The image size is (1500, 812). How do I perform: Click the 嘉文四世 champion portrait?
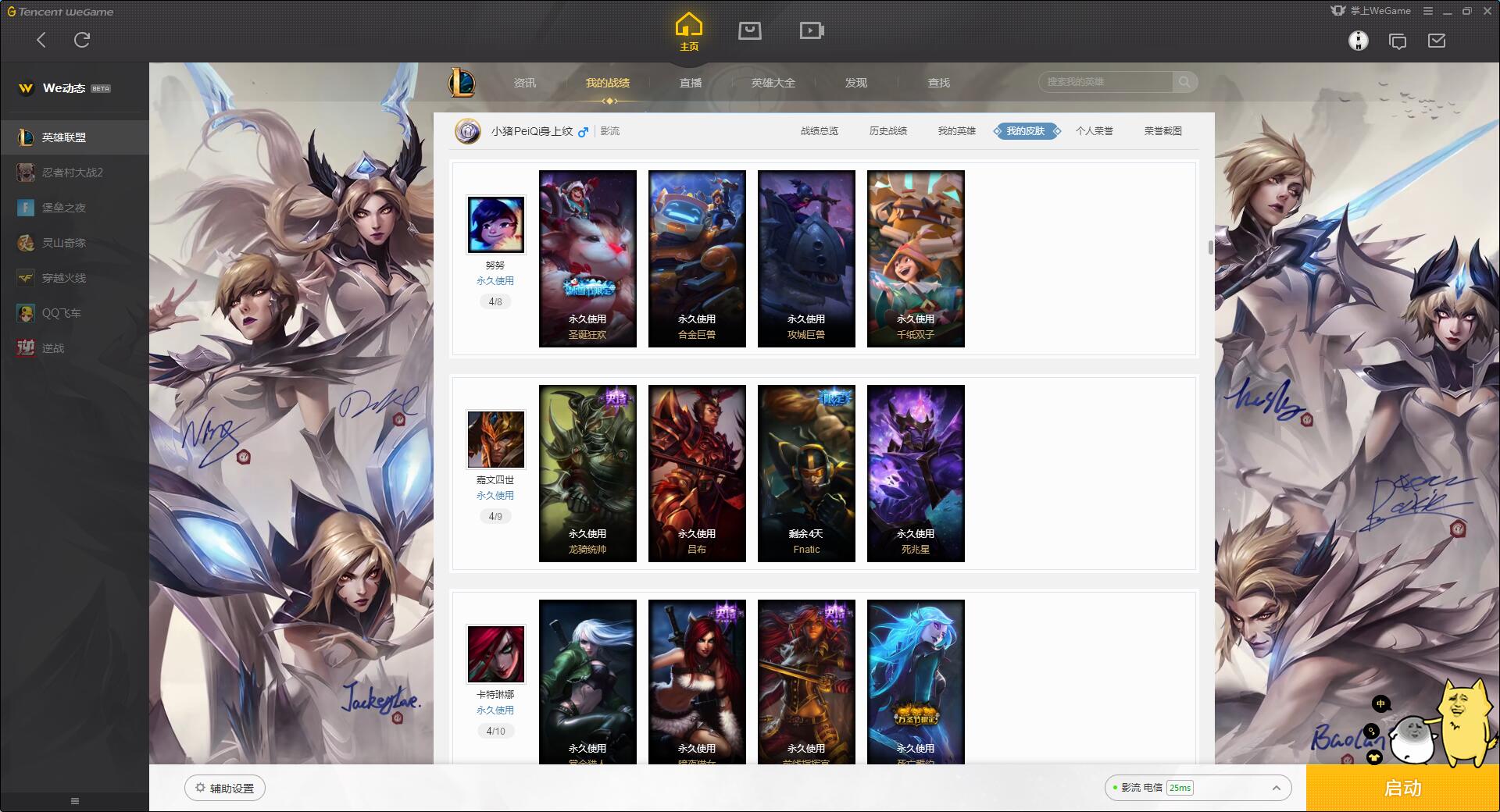(x=495, y=440)
